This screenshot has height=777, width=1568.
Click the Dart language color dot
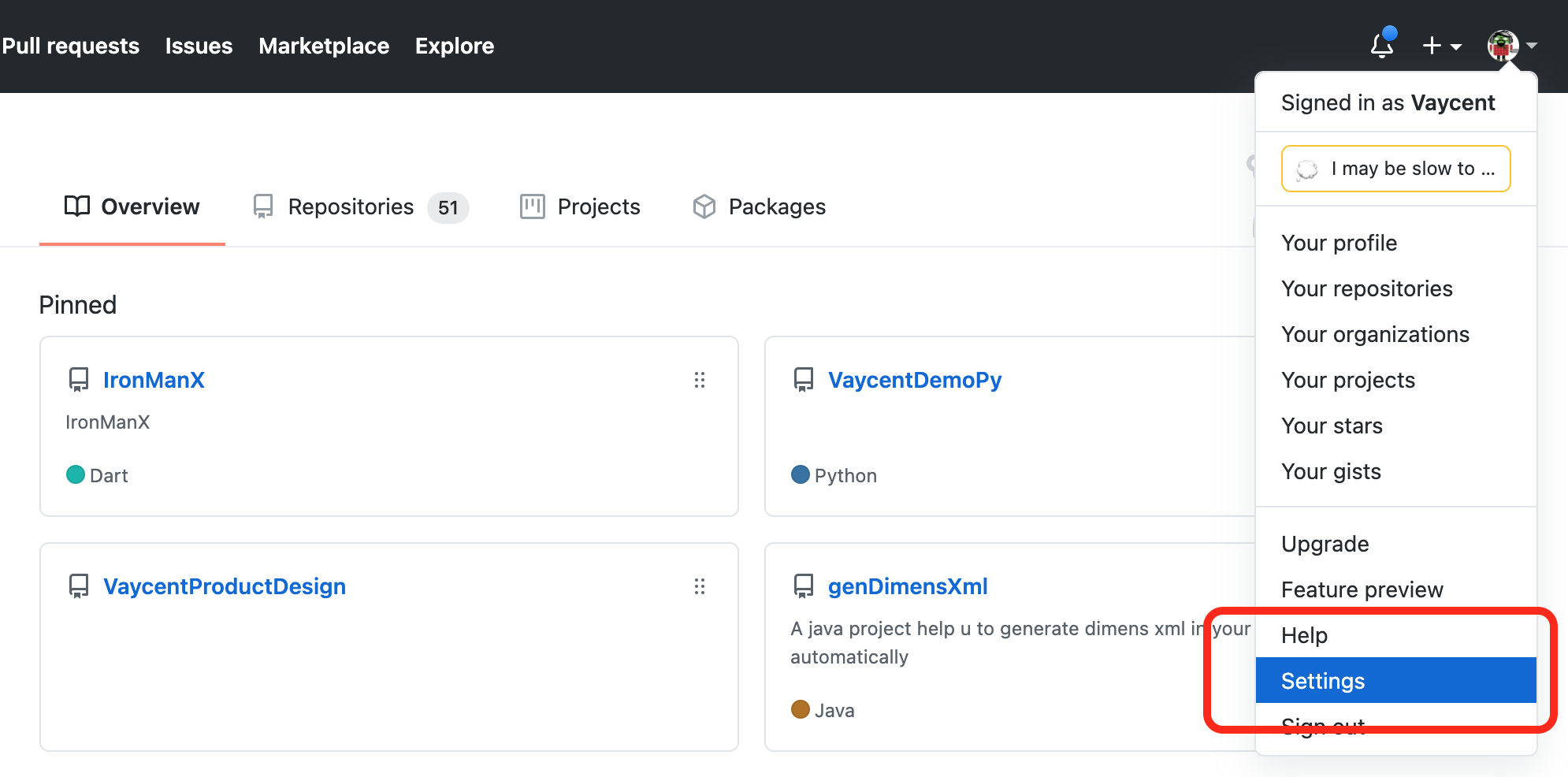pyautogui.click(x=76, y=474)
